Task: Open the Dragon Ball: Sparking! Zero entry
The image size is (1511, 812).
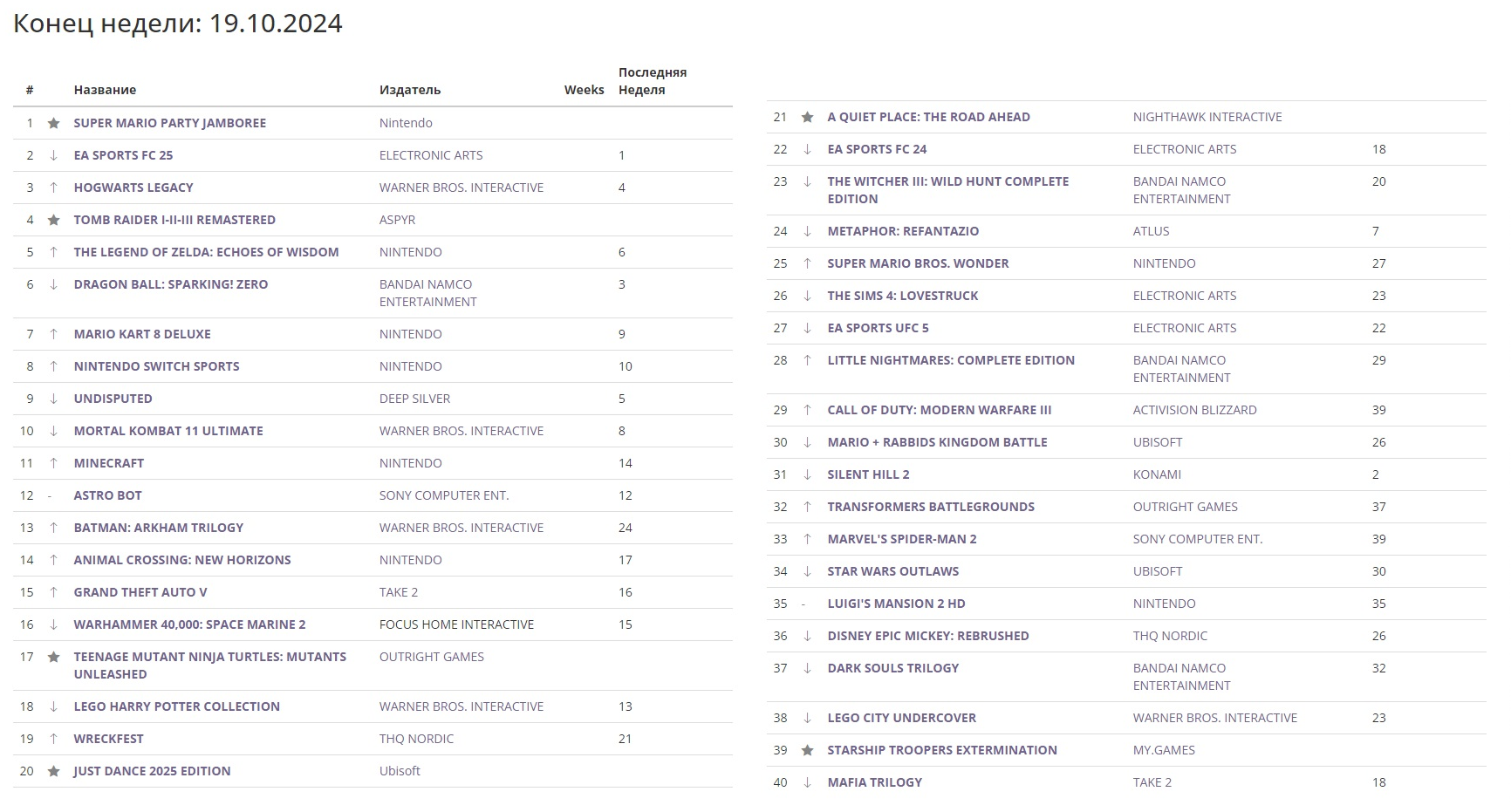Action: (171, 284)
